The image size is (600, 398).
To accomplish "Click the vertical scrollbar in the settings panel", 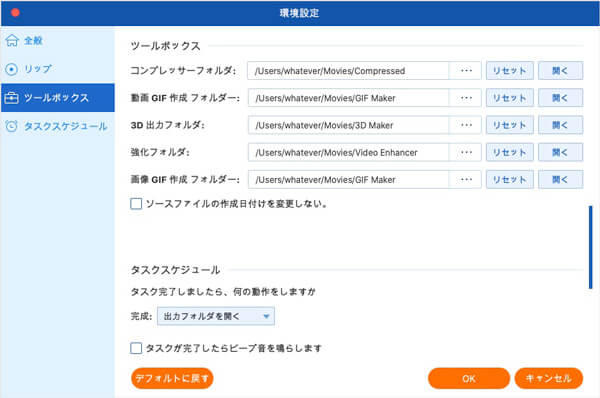I will tap(590, 247).
